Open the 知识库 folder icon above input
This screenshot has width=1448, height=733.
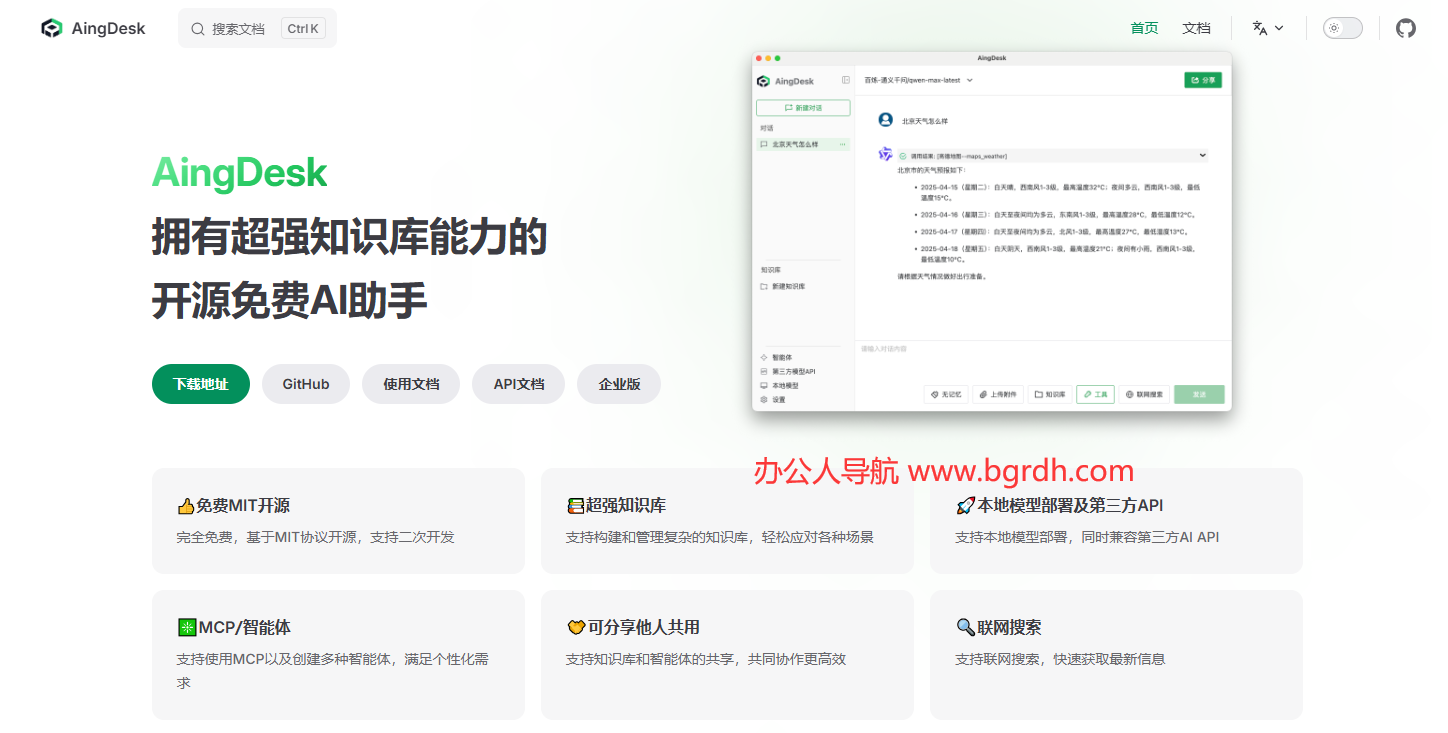[x=1039, y=394]
